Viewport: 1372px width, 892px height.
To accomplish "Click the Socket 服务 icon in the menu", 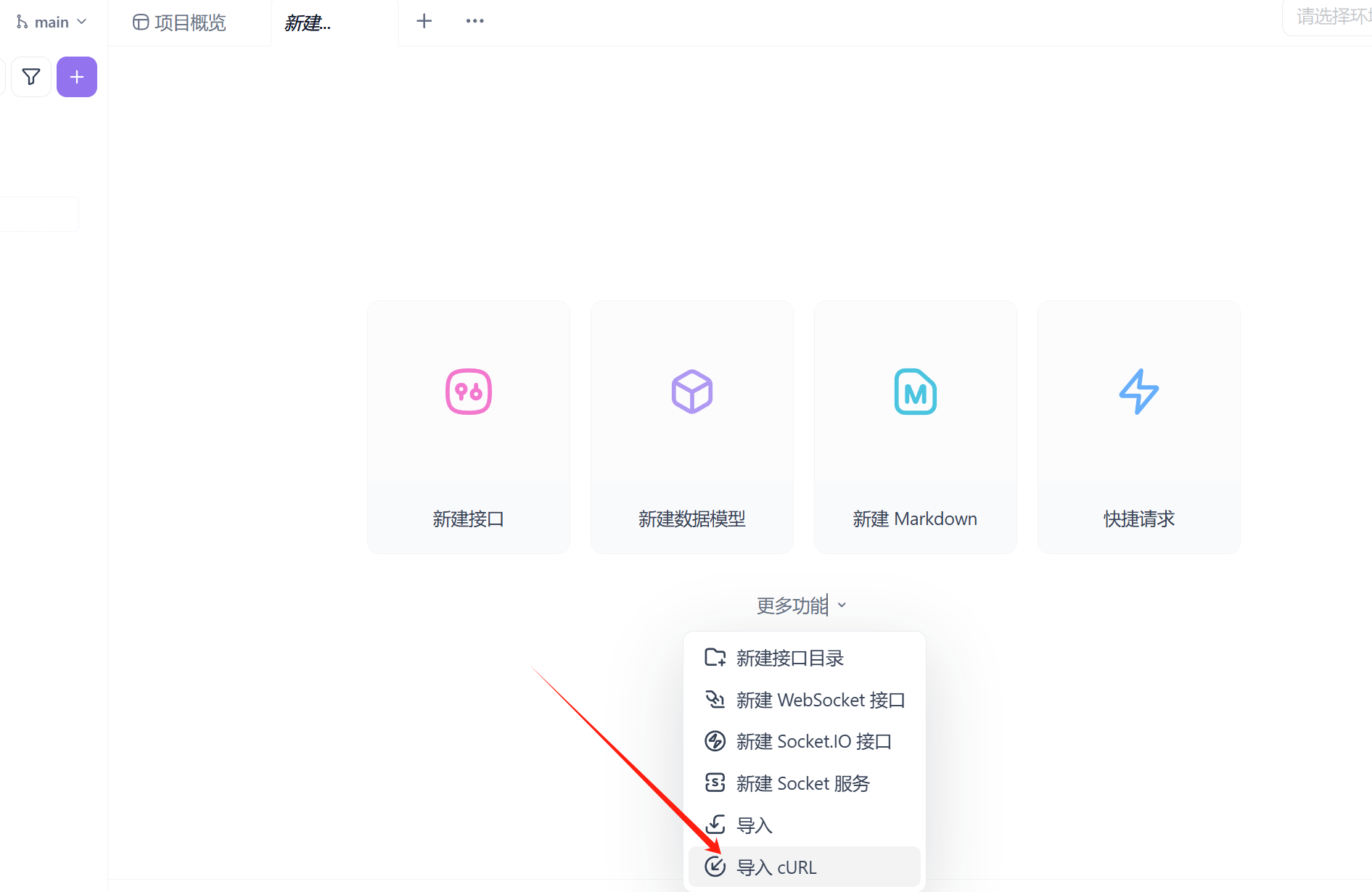I will click(x=715, y=782).
